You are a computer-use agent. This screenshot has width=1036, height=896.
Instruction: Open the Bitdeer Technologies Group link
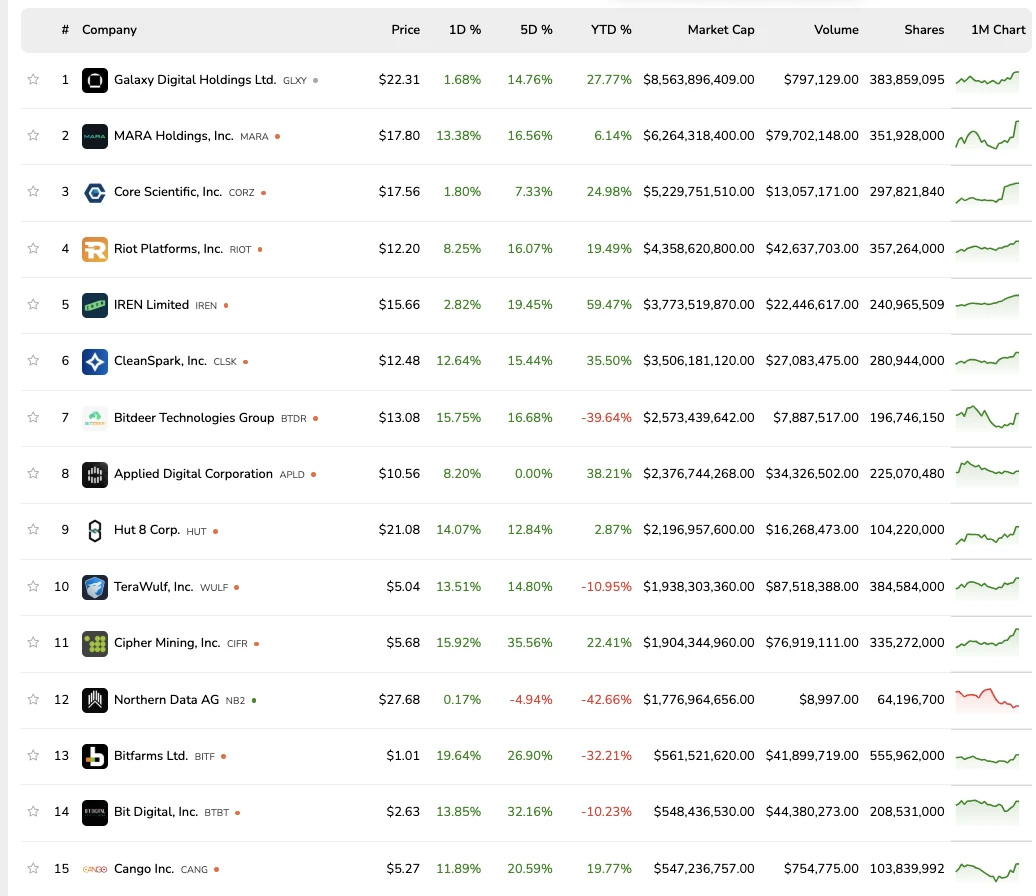point(193,418)
